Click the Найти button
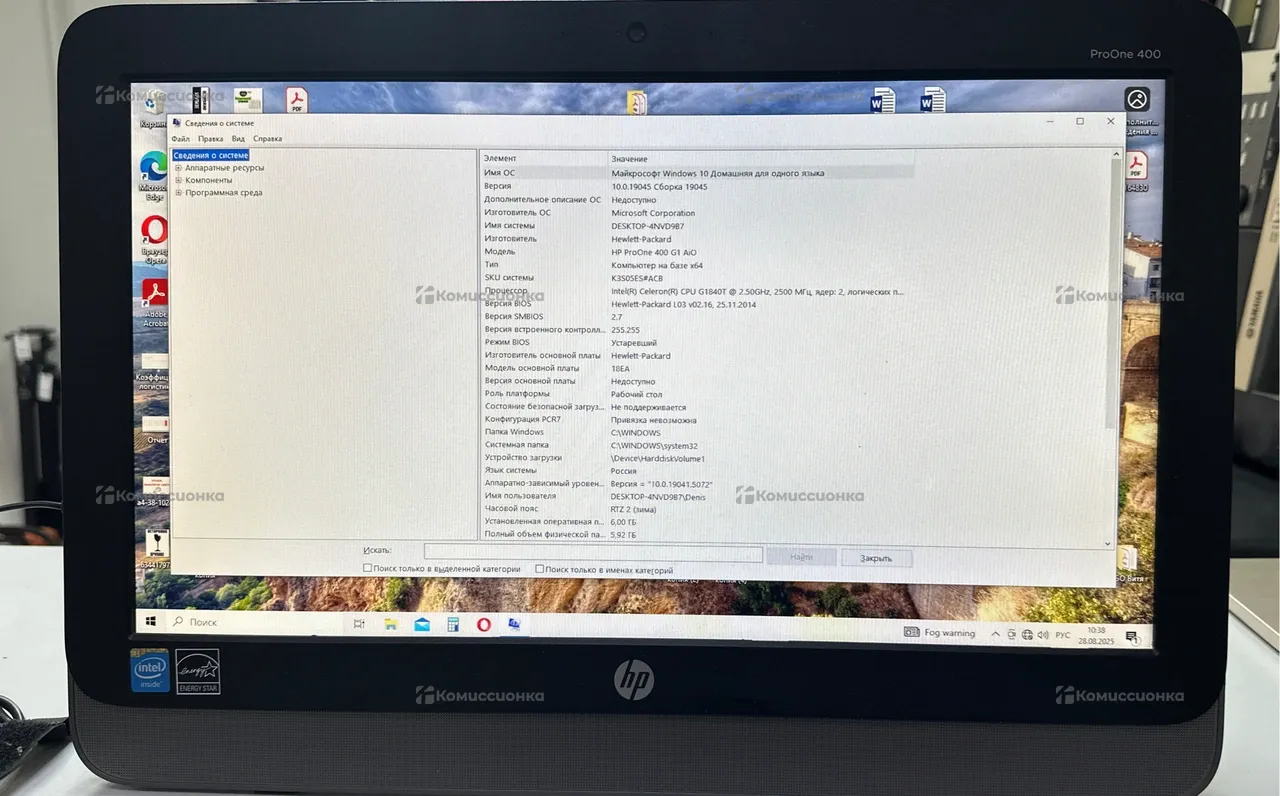Viewport: 1280px width, 796px height. tap(801, 556)
